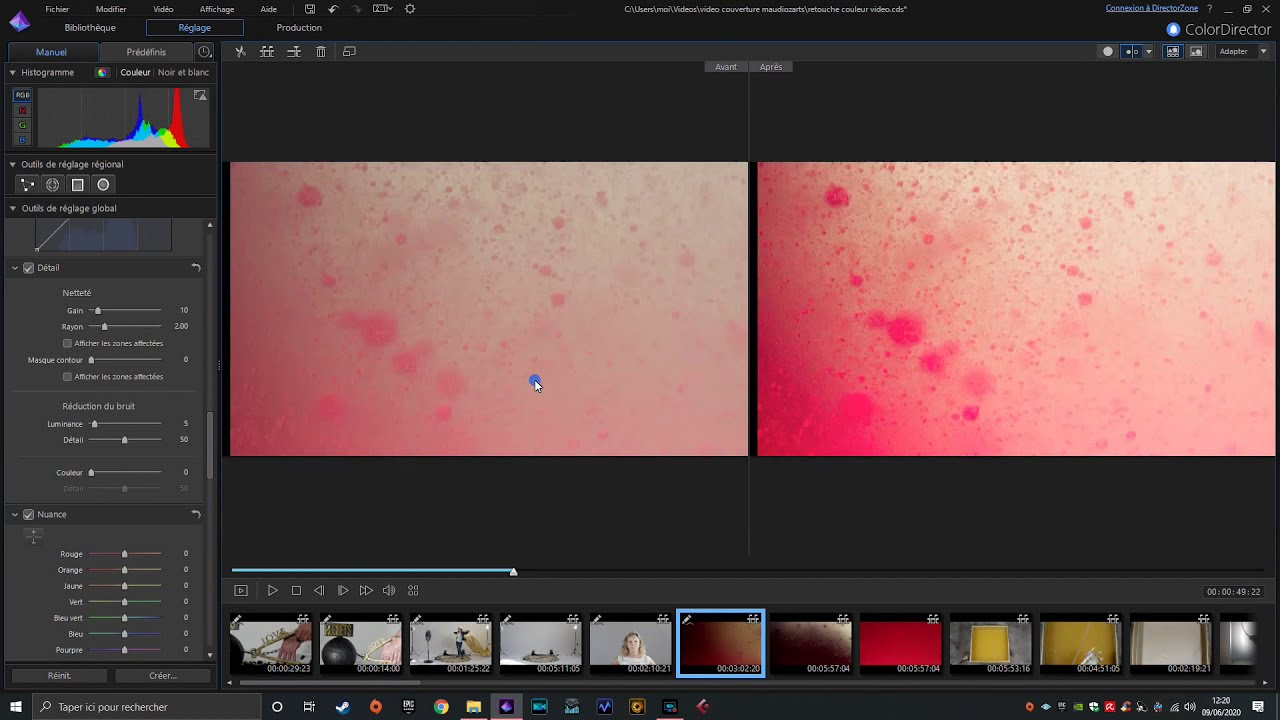Image resolution: width=1280 pixels, height=720 pixels.
Task: Toggle the R red histogram channel
Action: pyautogui.click(x=22, y=110)
